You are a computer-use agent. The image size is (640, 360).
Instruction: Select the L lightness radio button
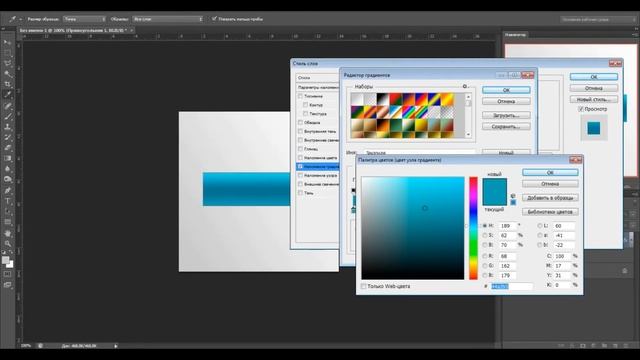tap(540, 226)
